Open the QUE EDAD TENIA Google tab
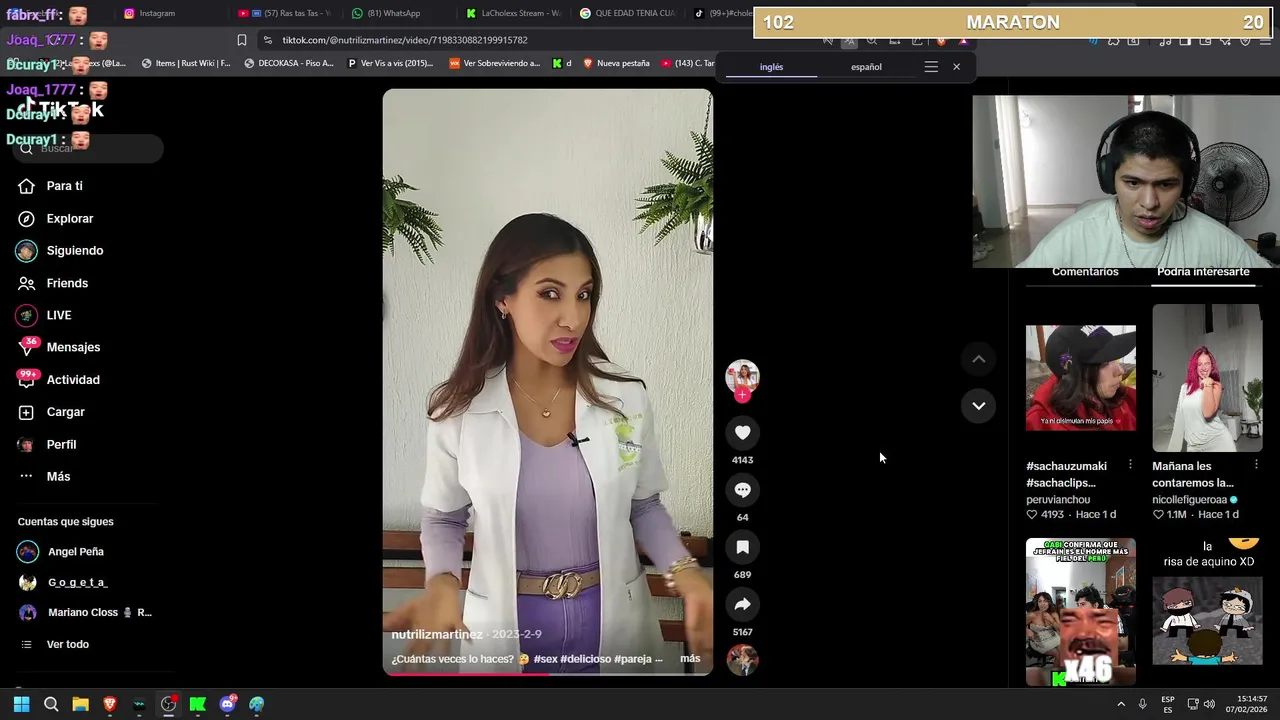The image size is (1280, 720). [x=628, y=13]
